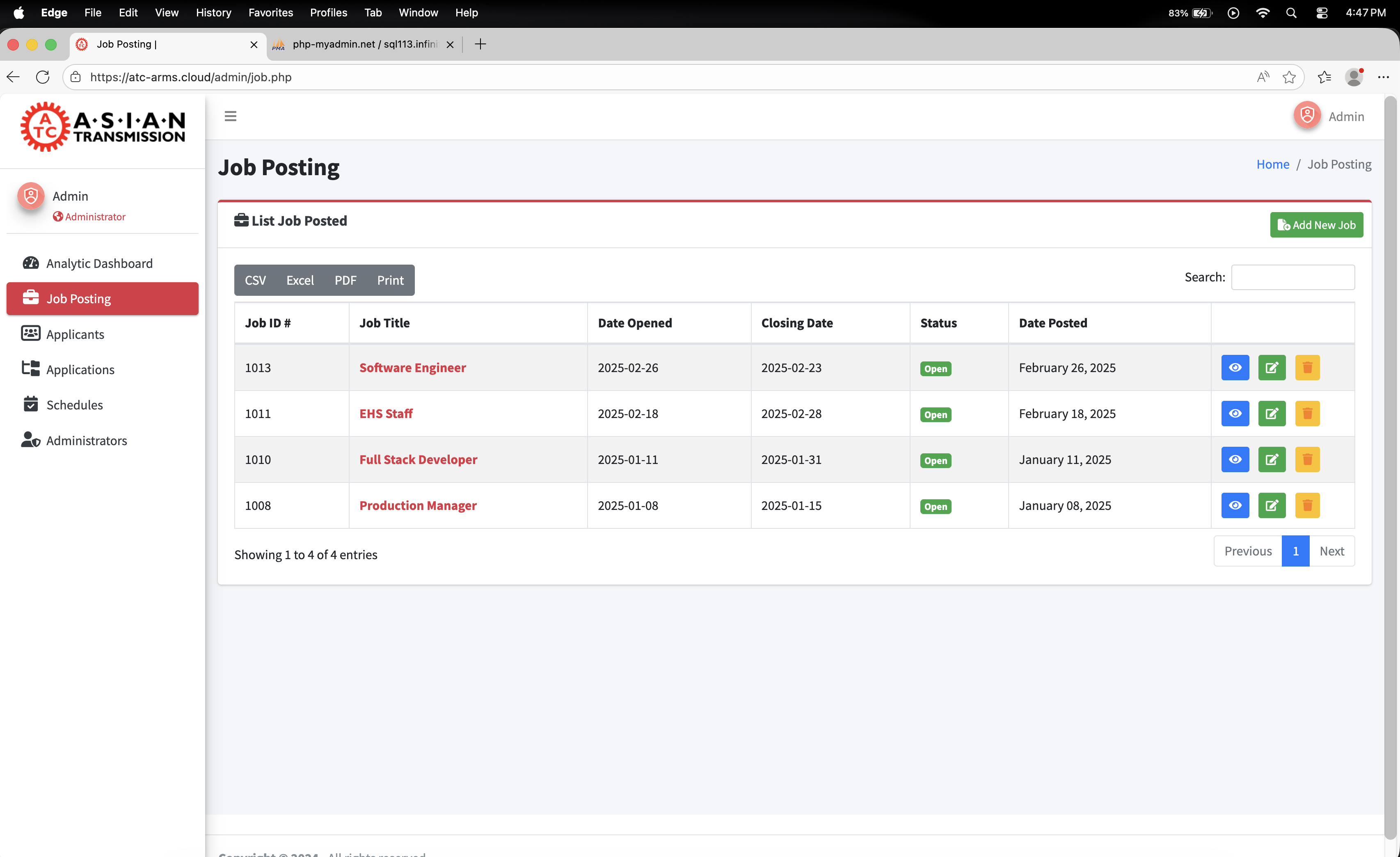Refresh the page with reload icon

pos(43,77)
